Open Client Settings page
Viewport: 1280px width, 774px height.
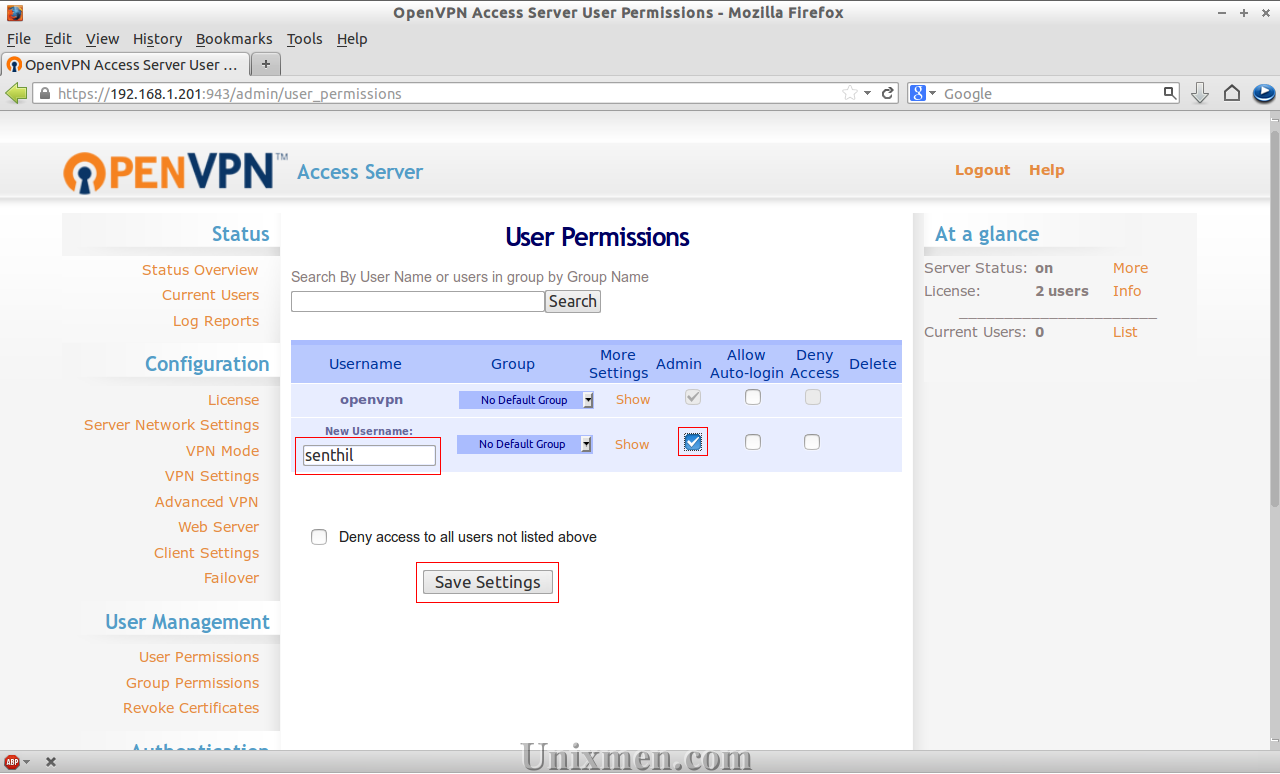click(206, 553)
